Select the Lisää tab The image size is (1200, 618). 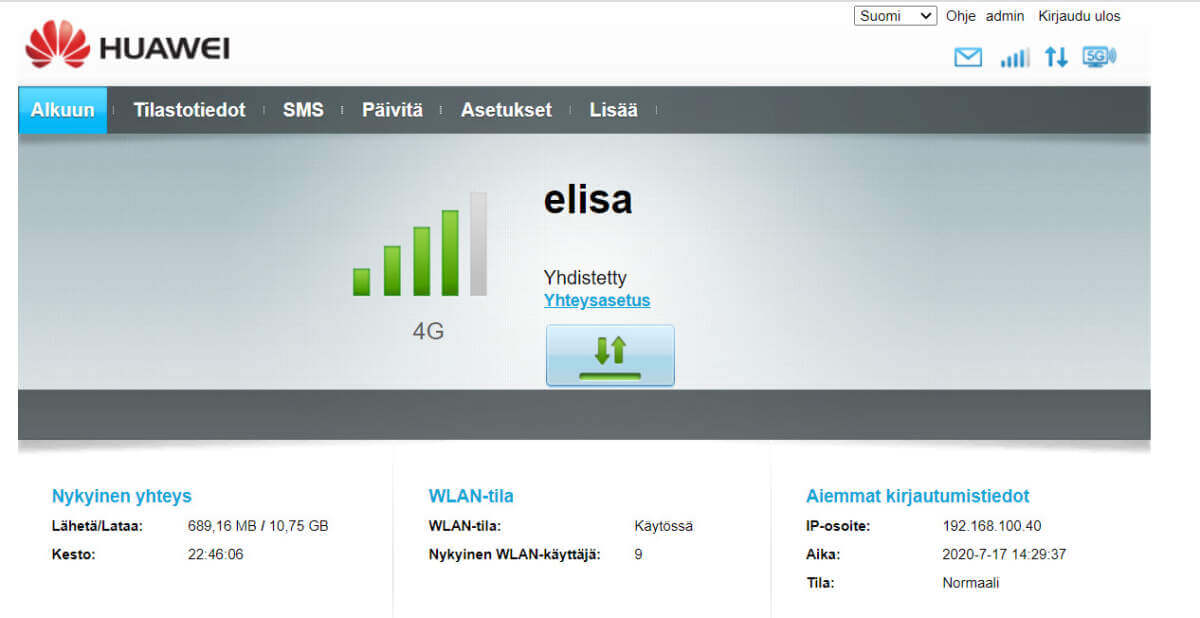point(613,110)
